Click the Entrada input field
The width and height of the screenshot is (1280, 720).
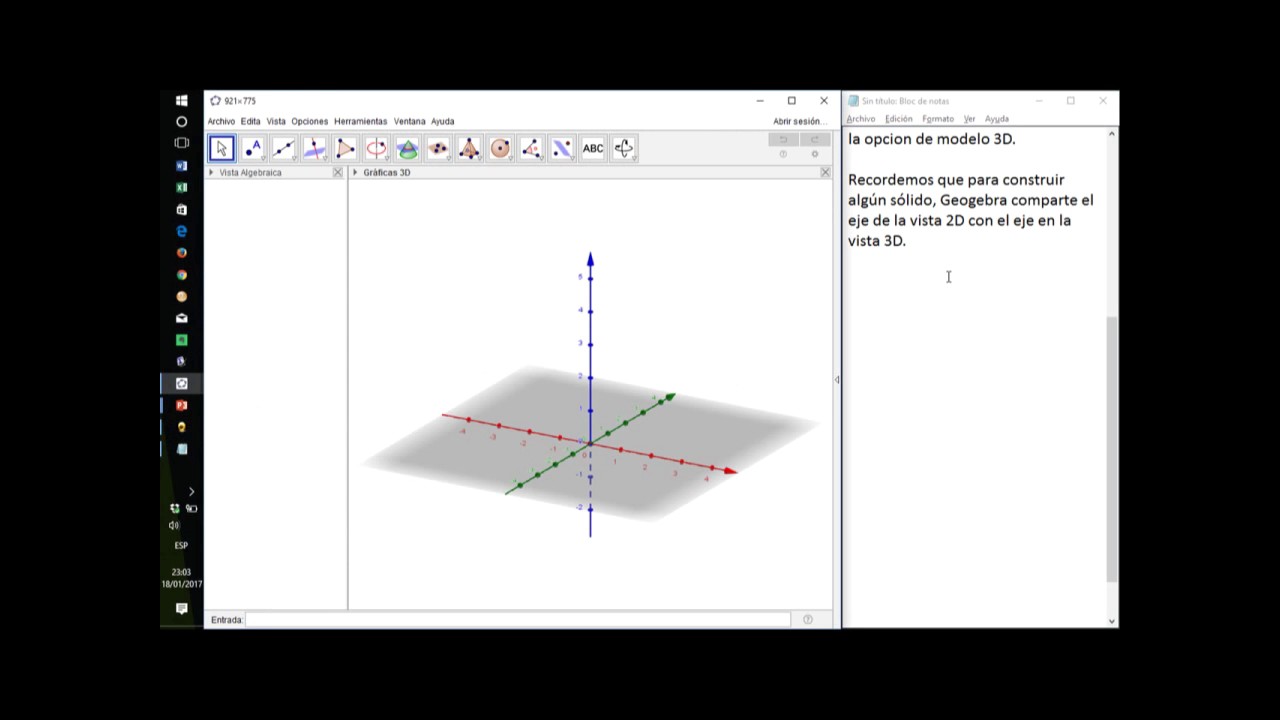[x=518, y=620]
